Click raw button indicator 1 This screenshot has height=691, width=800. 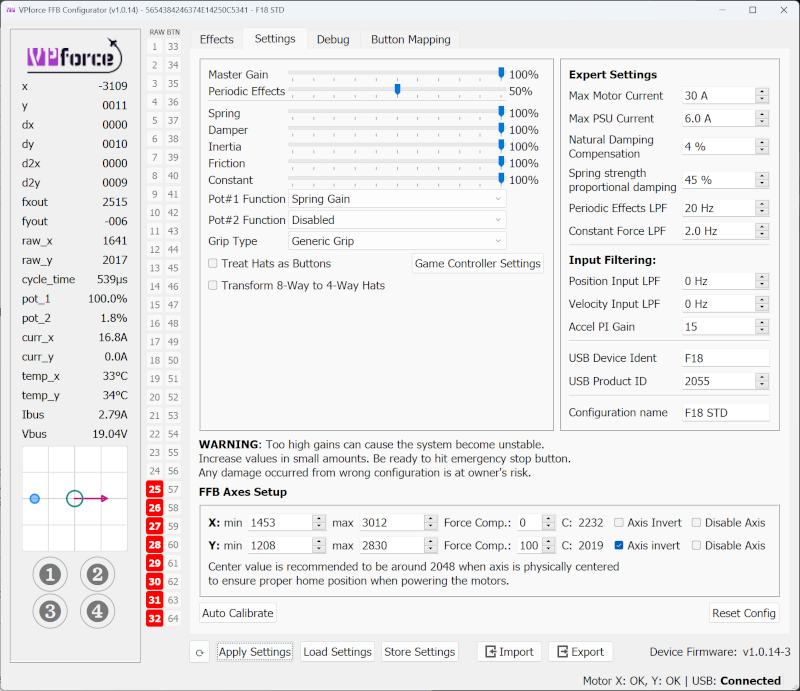155,46
